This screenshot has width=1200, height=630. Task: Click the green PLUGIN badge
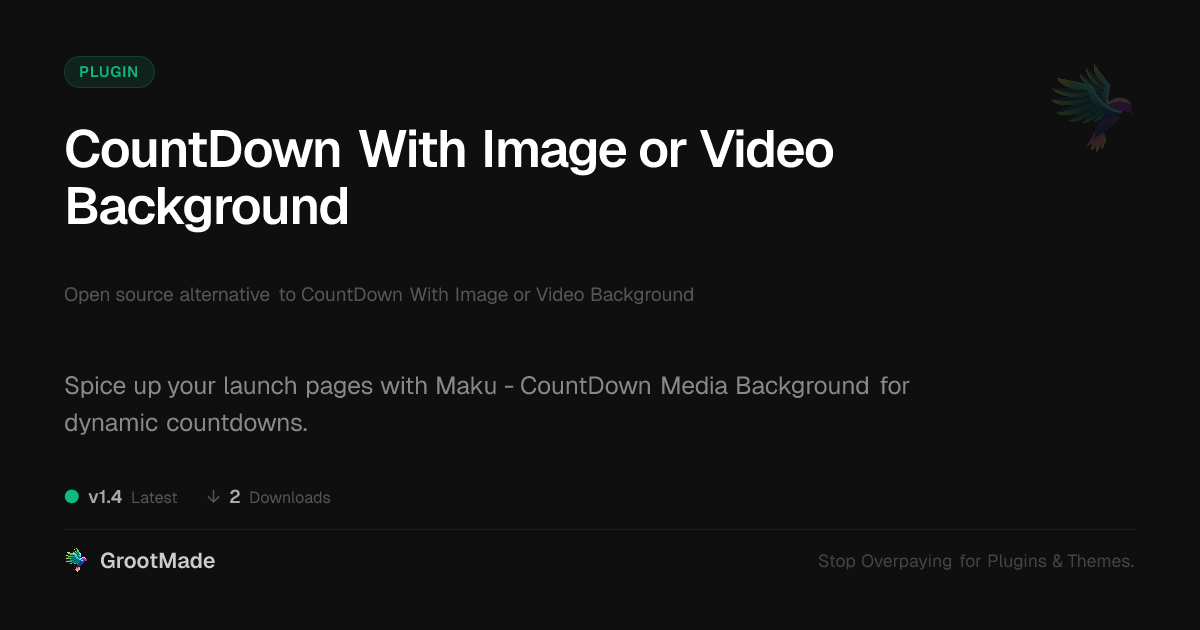109,72
